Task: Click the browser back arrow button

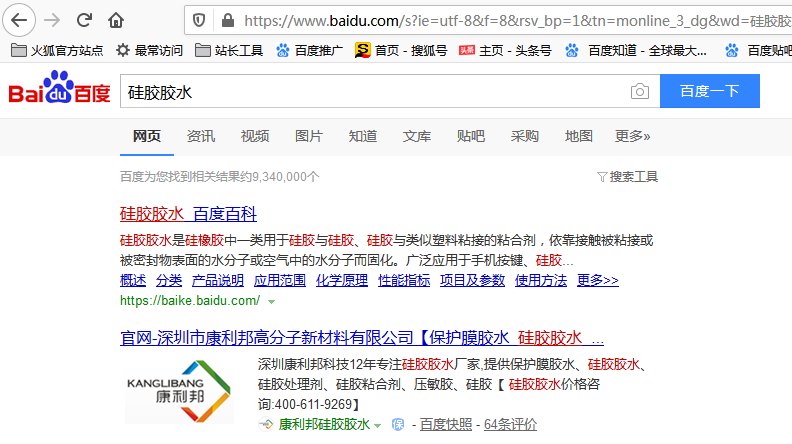Action: click(x=20, y=20)
